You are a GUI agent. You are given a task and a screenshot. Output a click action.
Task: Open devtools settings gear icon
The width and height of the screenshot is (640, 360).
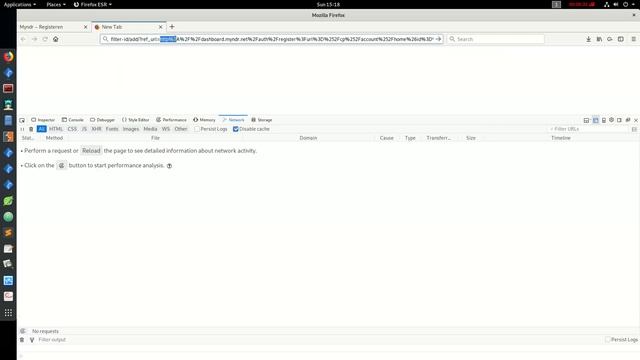pos(611,120)
